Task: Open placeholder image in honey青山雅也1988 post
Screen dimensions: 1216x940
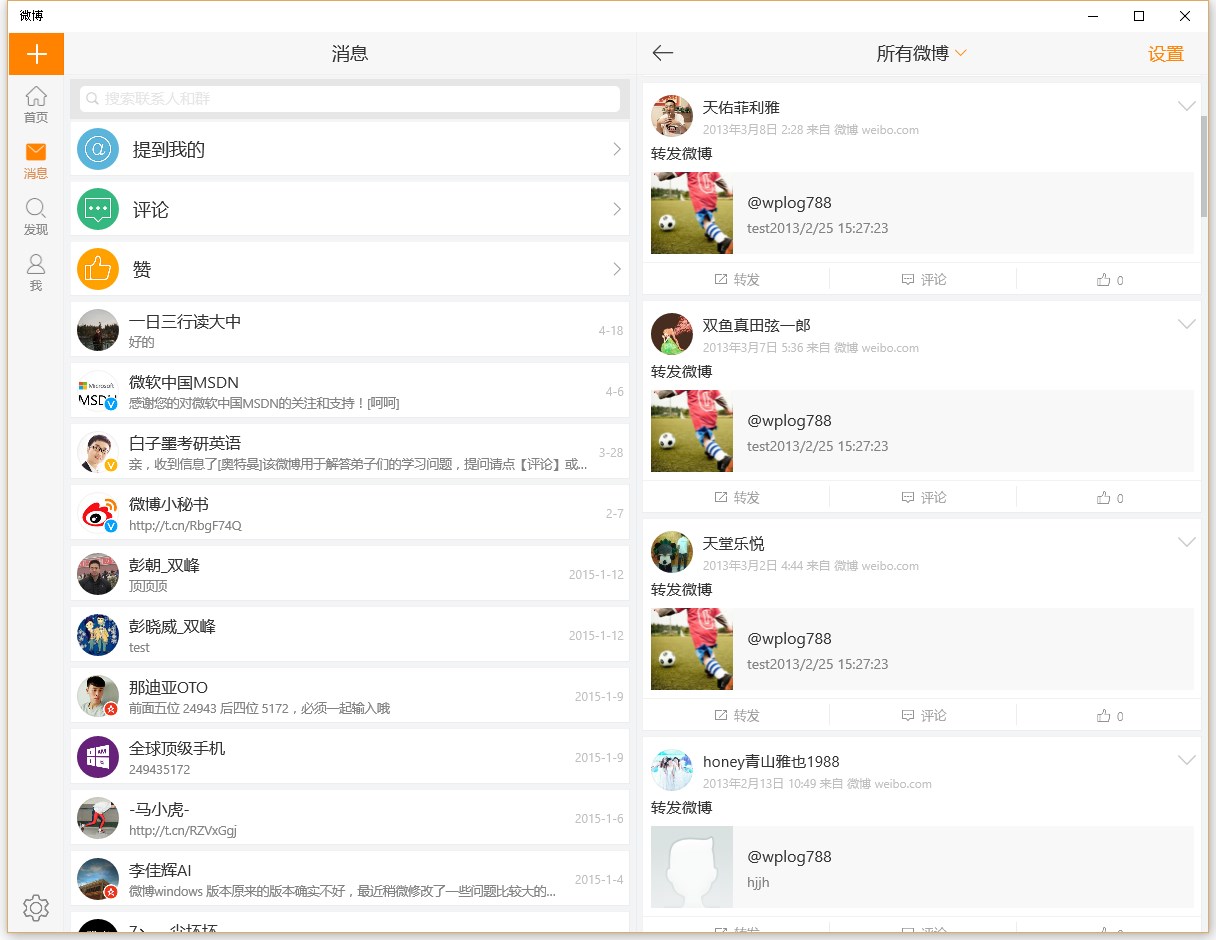Action: [x=692, y=867]
